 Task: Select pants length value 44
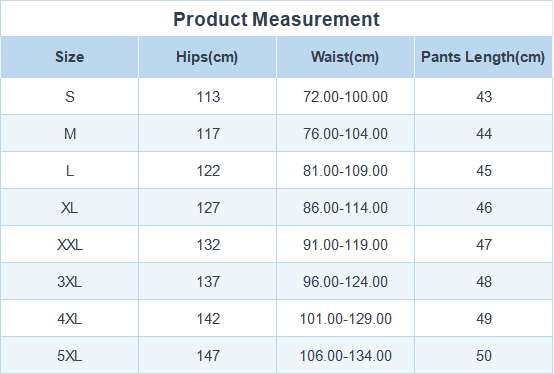484,133
